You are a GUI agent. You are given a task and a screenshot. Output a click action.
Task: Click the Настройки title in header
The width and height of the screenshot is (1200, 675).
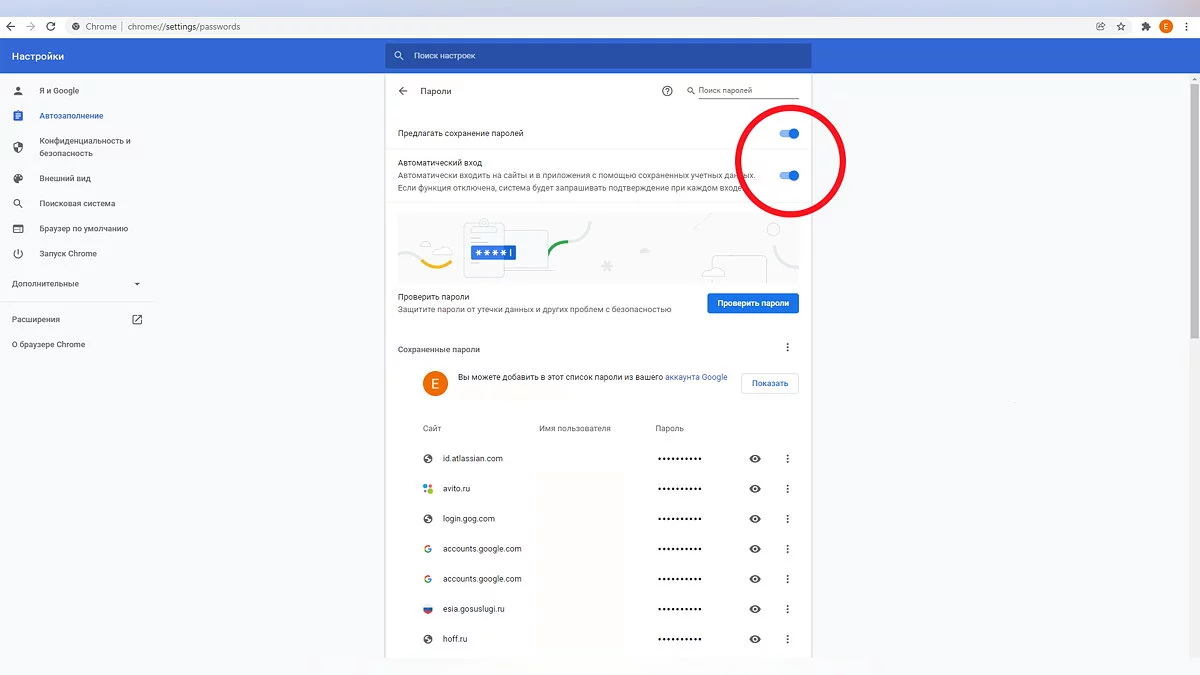38,57
